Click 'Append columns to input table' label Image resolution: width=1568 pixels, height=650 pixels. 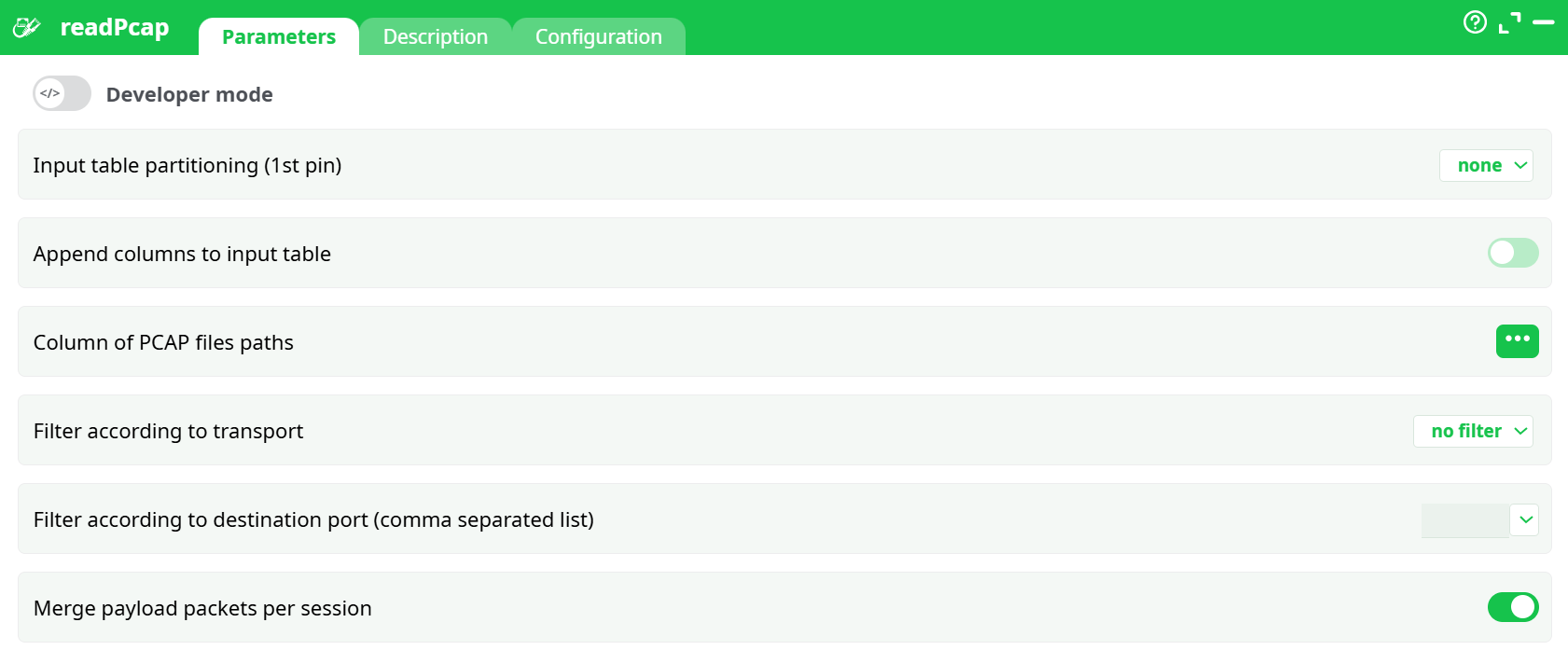tap(182, 254)
